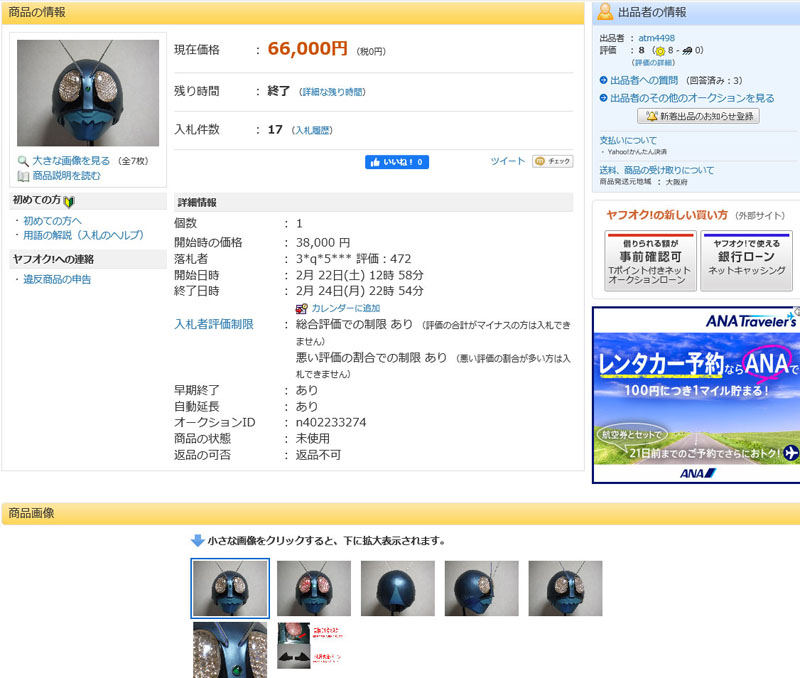Select second thumbnail with red-lit eyes
Image resolution: width=800 pixels, height=678 pixels.
[314, 588]
